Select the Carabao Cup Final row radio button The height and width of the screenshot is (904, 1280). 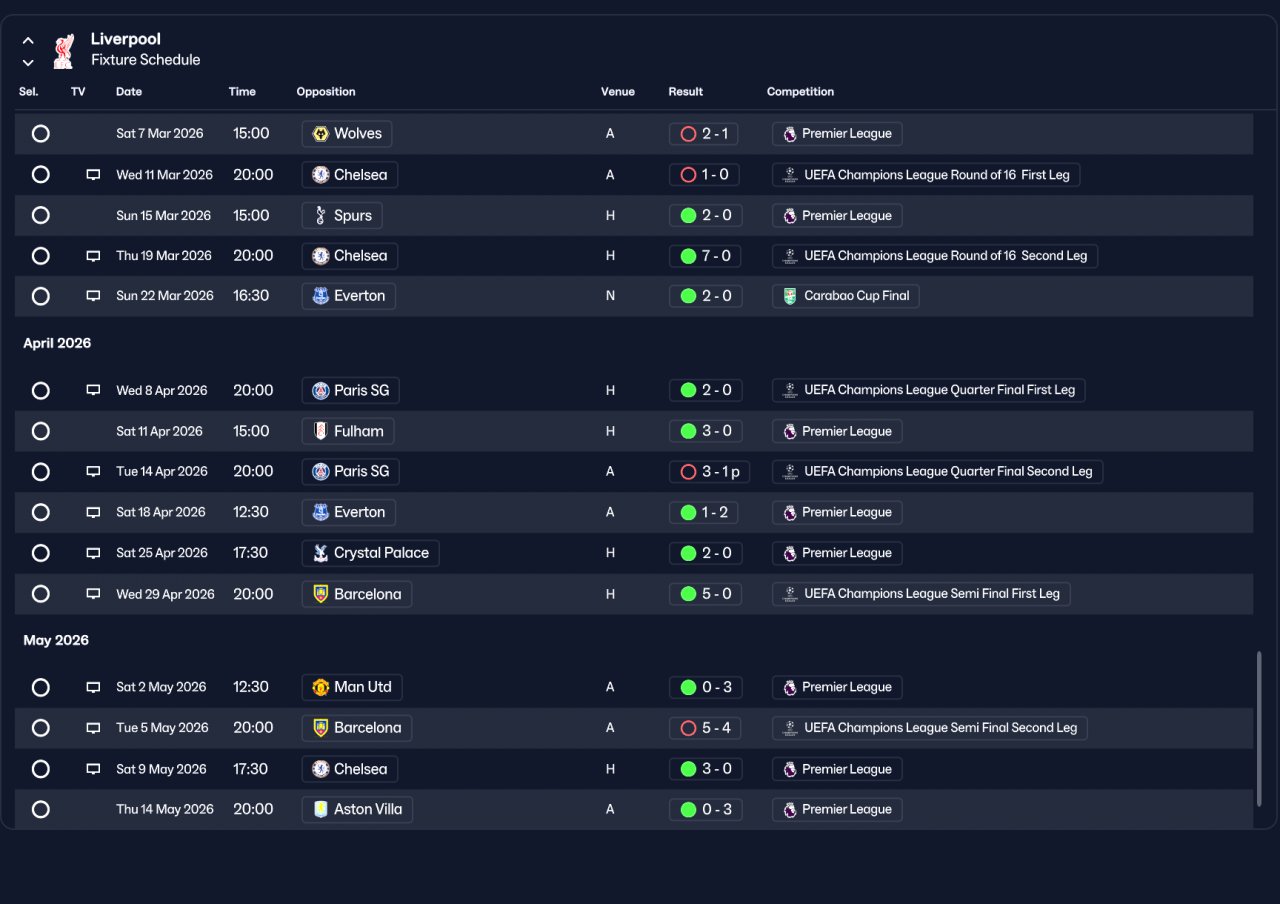tap(40, 296)
